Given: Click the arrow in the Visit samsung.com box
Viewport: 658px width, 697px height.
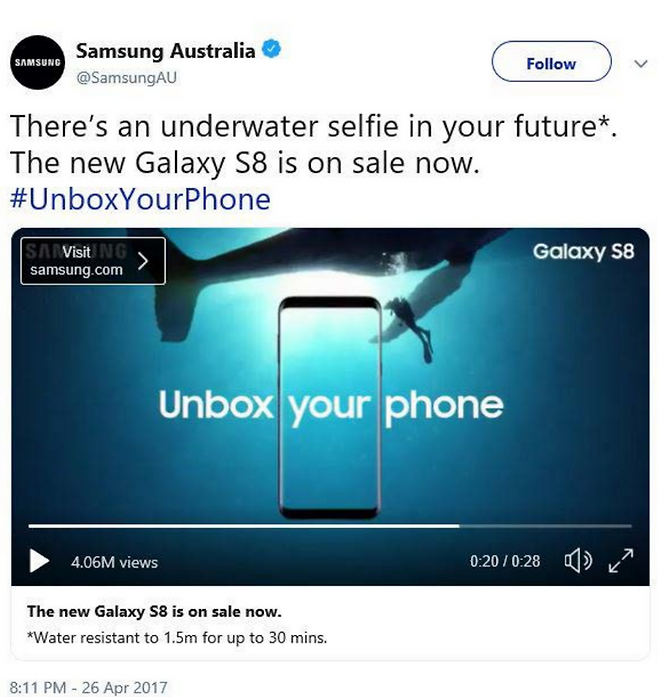Looking at the screenshot, I should (143, 261).
